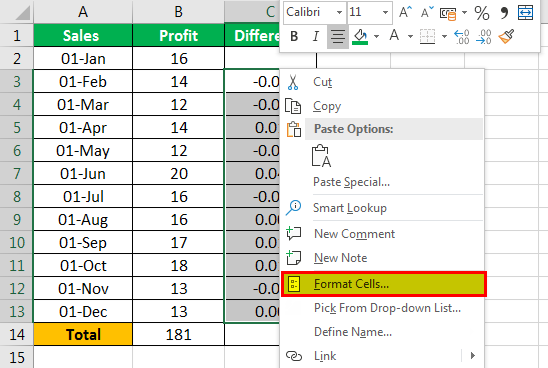Click Increase Font Size icon
Image resolution: width=548 pixels, height=368 pixels.
click(x=405, y=13)
